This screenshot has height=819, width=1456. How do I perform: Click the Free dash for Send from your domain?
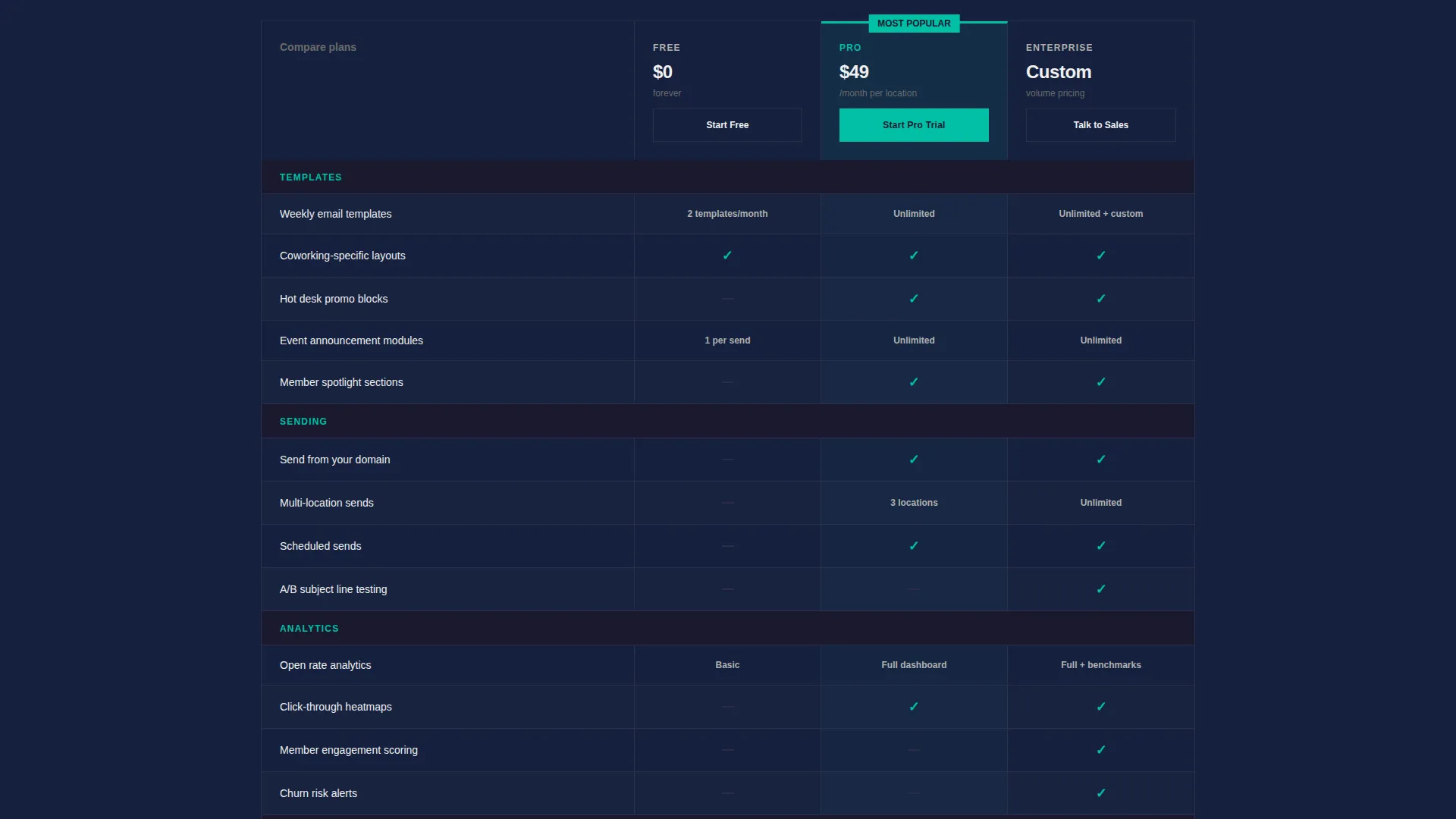[x=727, y=460]
